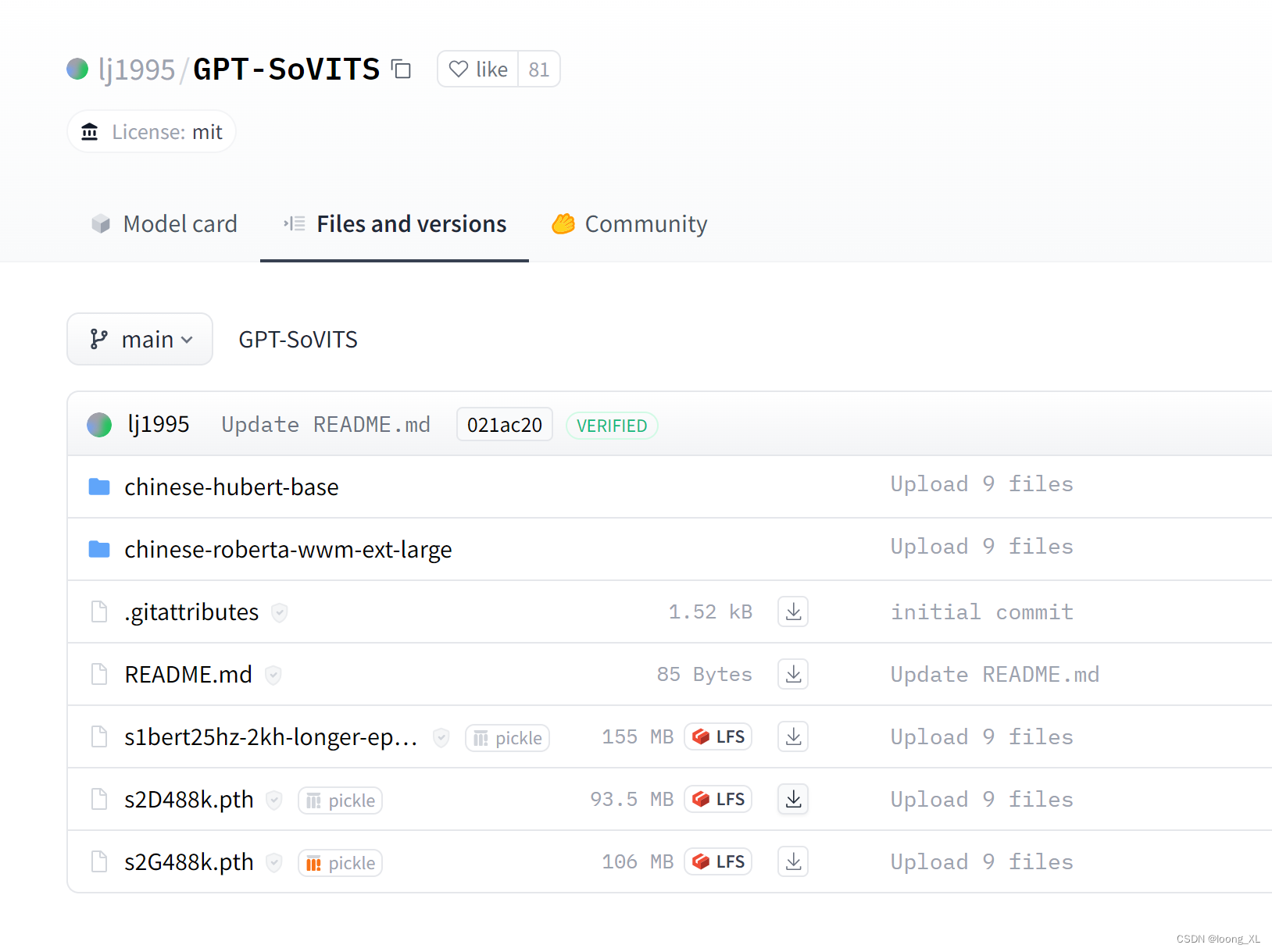Click file icon of .gitattributes

99,611
